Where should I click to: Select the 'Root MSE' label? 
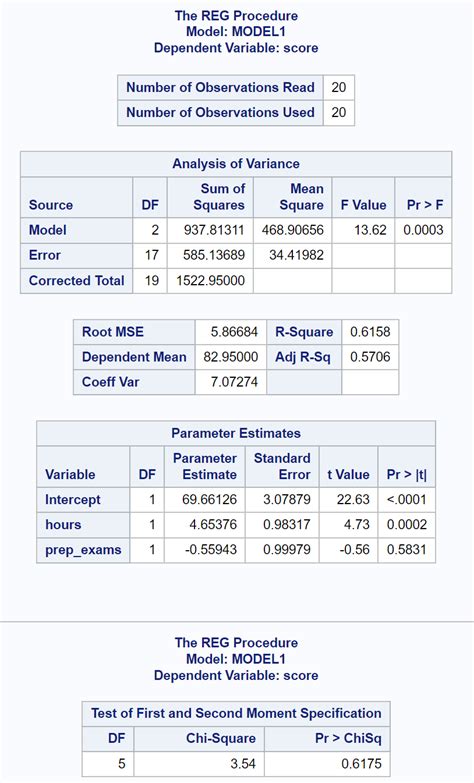pyautogui.click(x=113, y=332)
